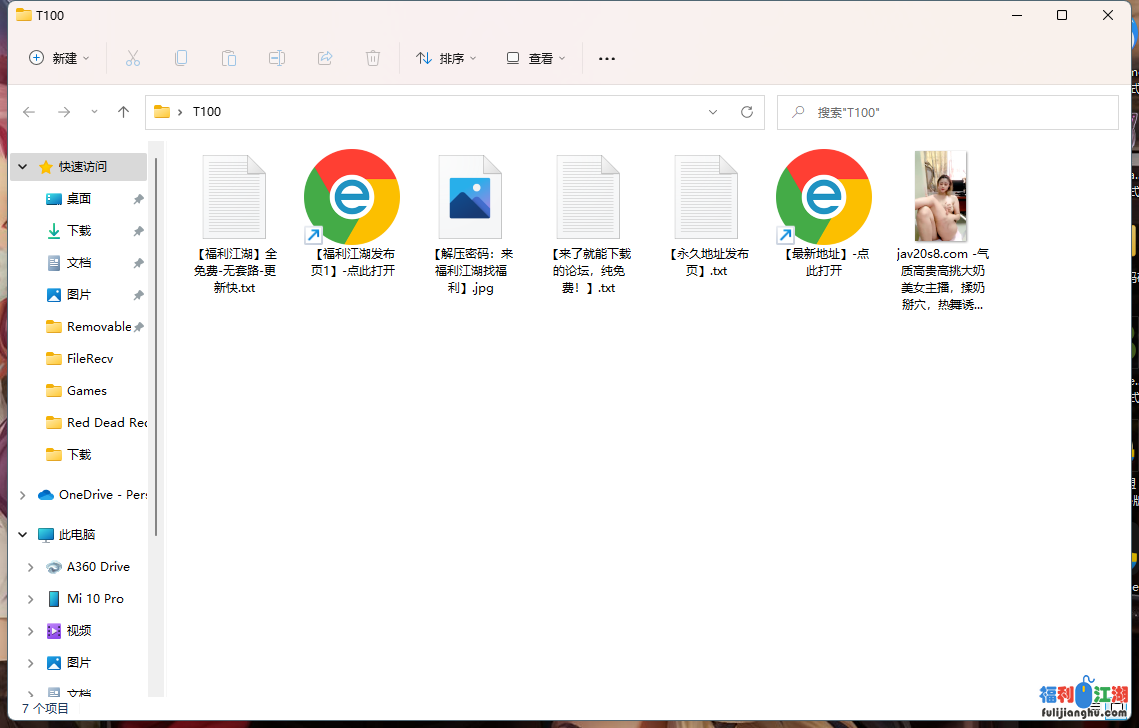The height and width of the screenshot is (728, 1139).
Task: Open the 新建 (New) dropdown menu
Action: tap(60, 59)
